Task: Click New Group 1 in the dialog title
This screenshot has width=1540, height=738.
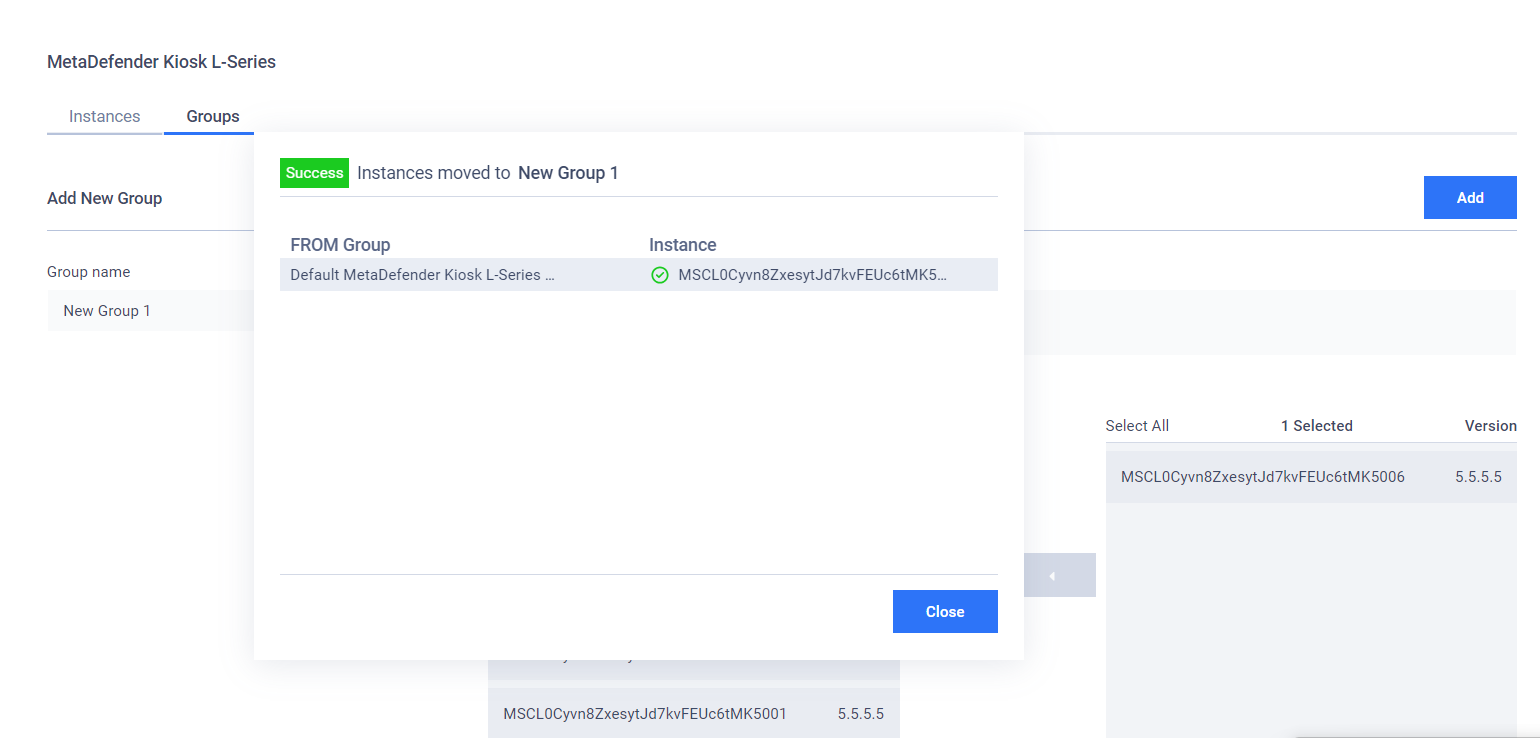Action: (x=568, y=173)
